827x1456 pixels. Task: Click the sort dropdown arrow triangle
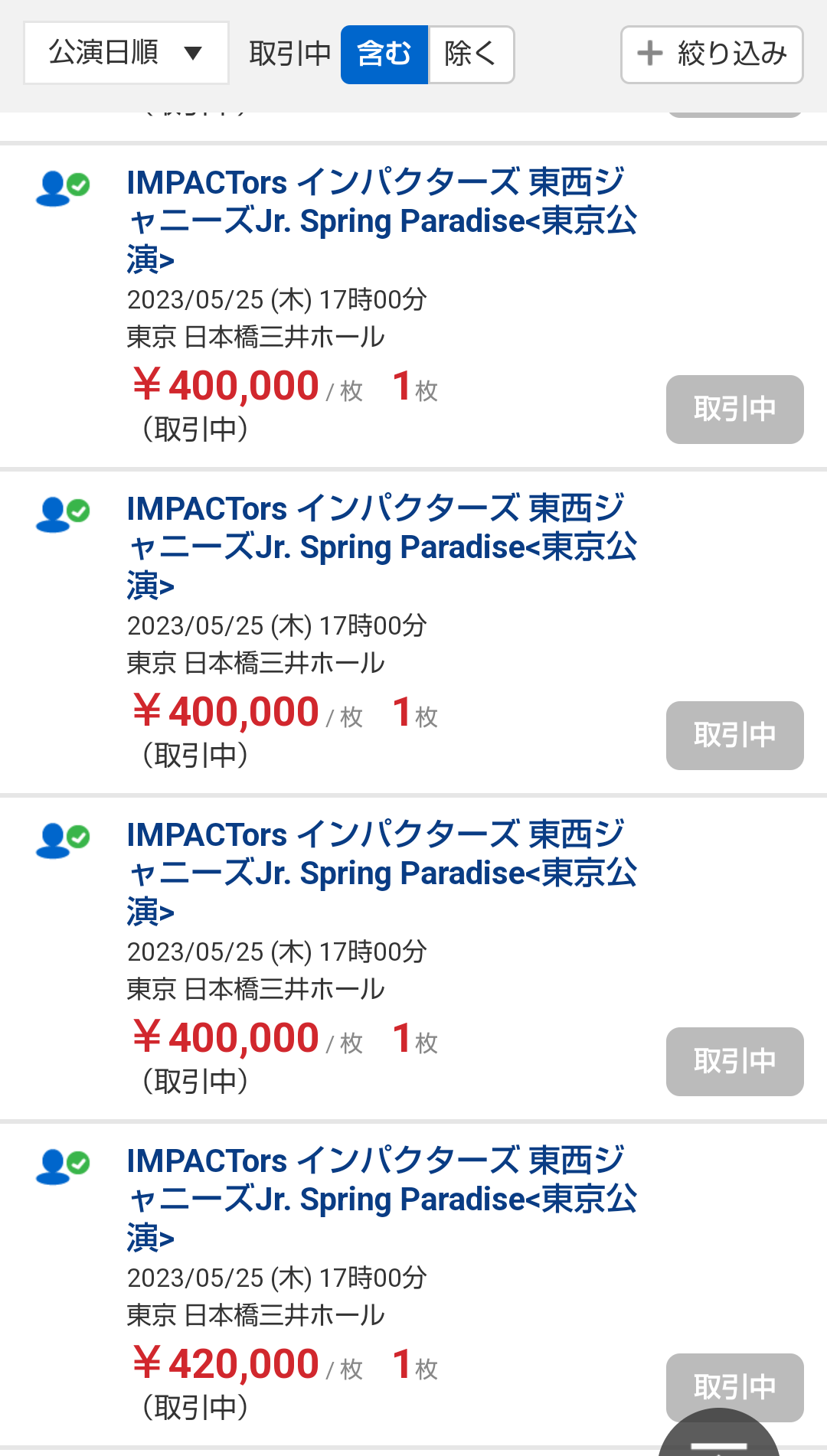click(193, 54)
